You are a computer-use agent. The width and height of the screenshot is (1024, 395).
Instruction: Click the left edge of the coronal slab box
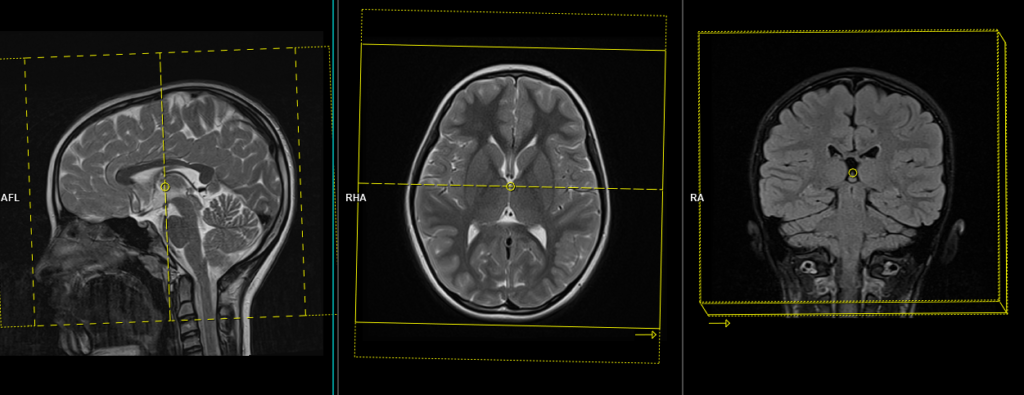coord(699,168)
